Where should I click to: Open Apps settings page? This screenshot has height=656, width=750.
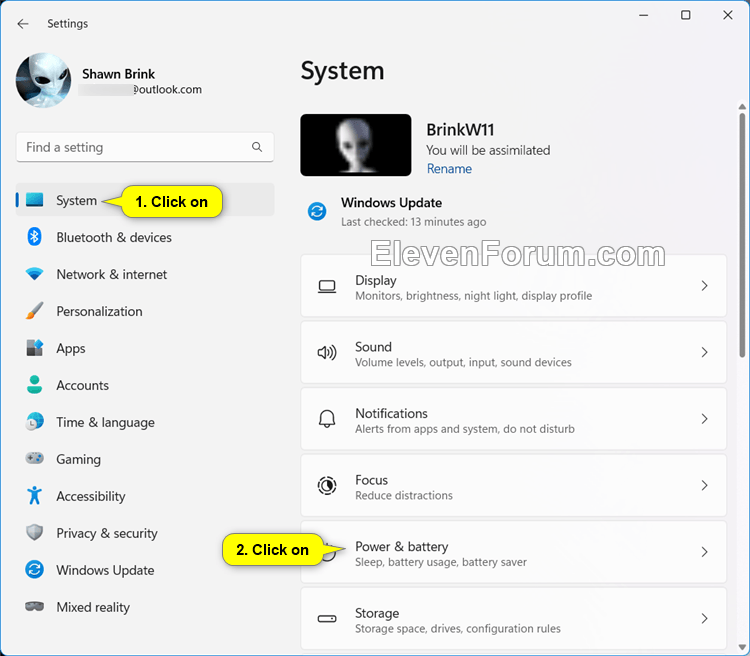(145, 348)
